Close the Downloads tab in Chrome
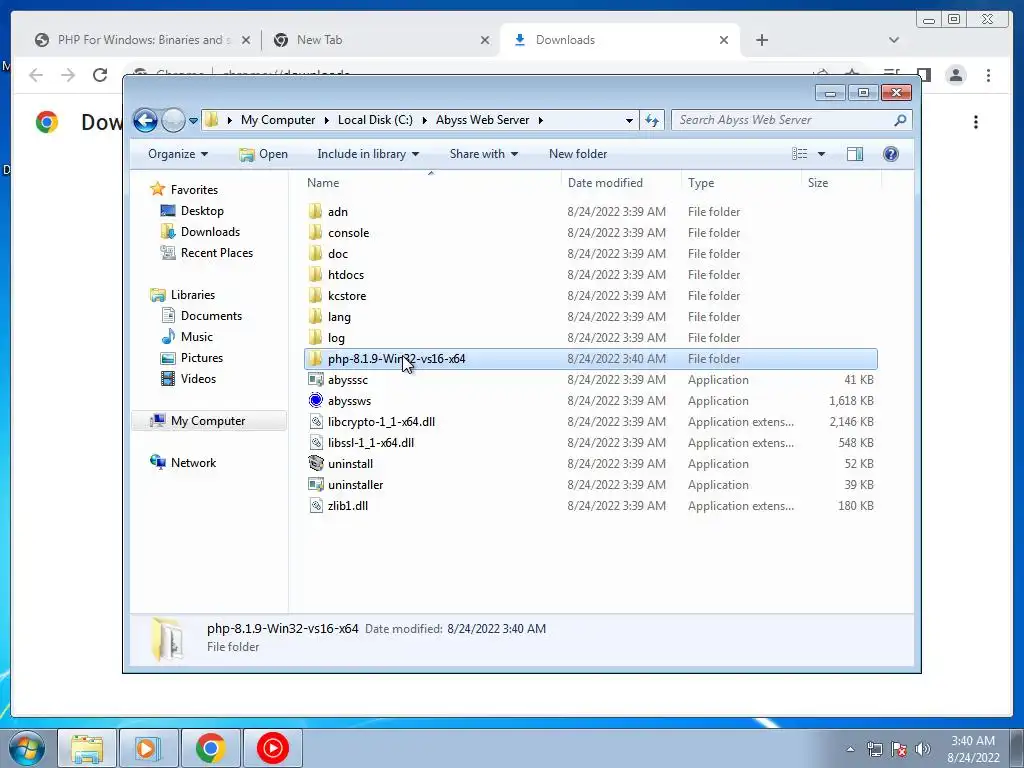The image size is (1024, 768). point(724,40)
